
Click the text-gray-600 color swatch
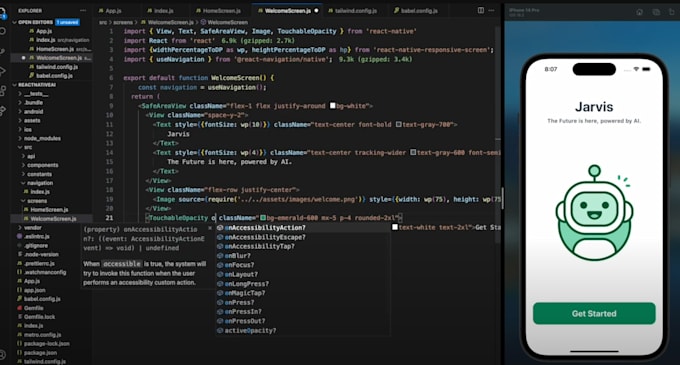click(413, 153)
